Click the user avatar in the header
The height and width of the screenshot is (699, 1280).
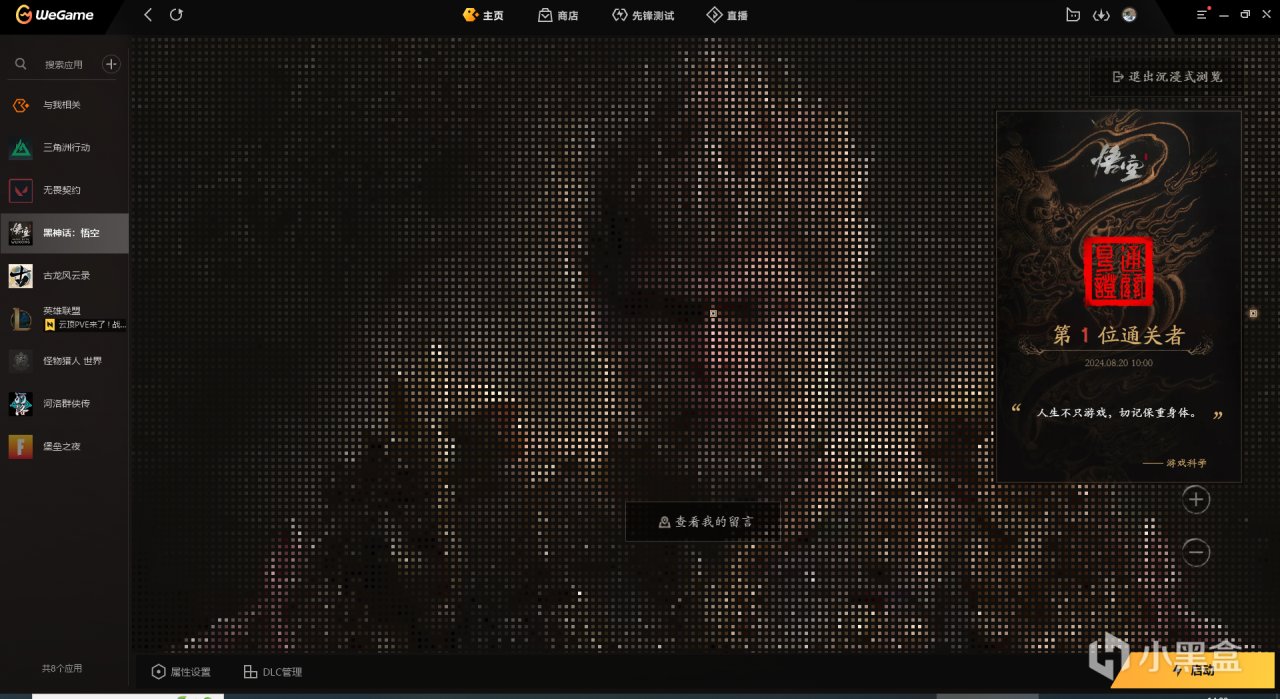pos(1129,15)
